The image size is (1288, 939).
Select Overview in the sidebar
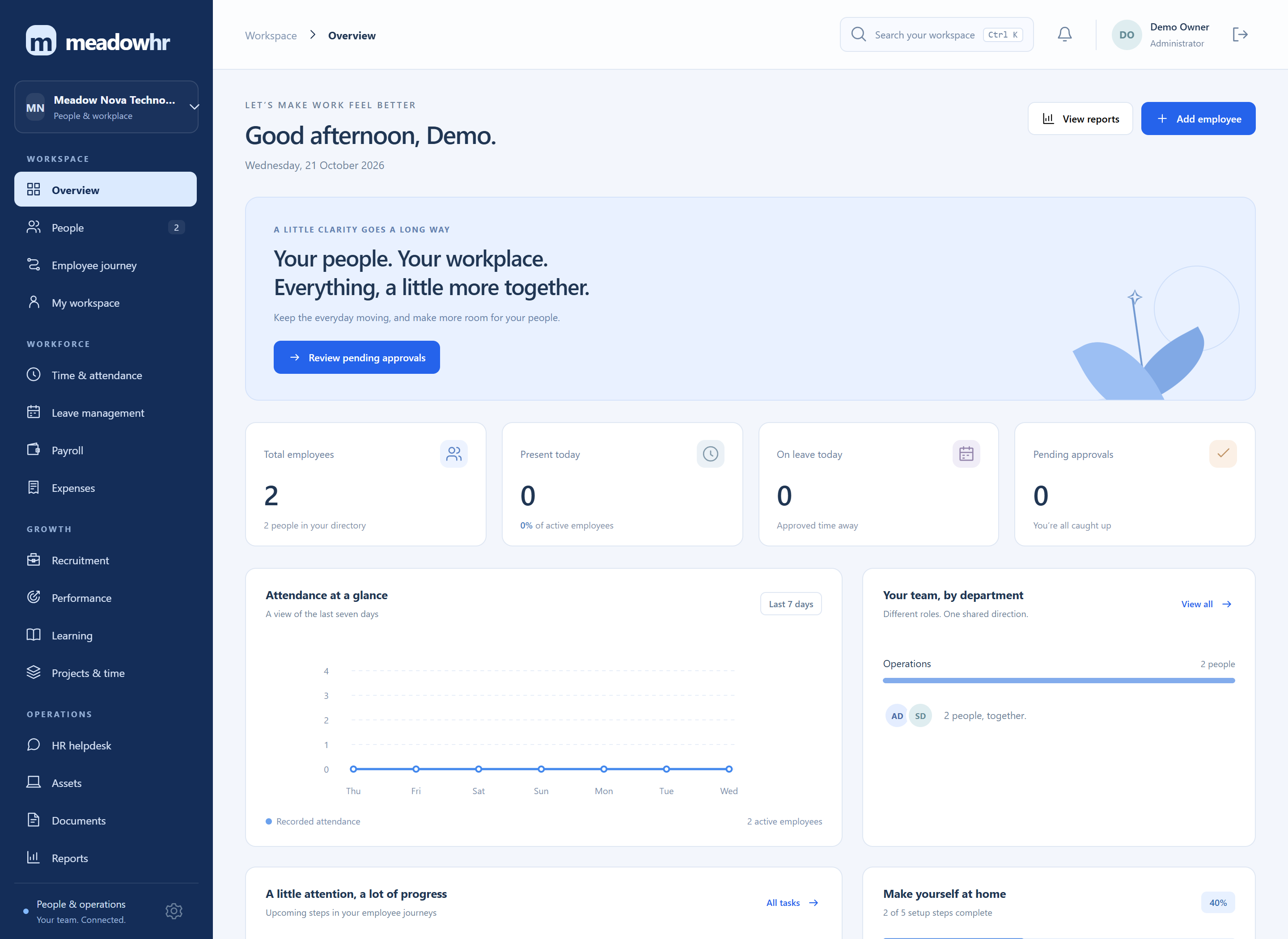pos(106,189)
